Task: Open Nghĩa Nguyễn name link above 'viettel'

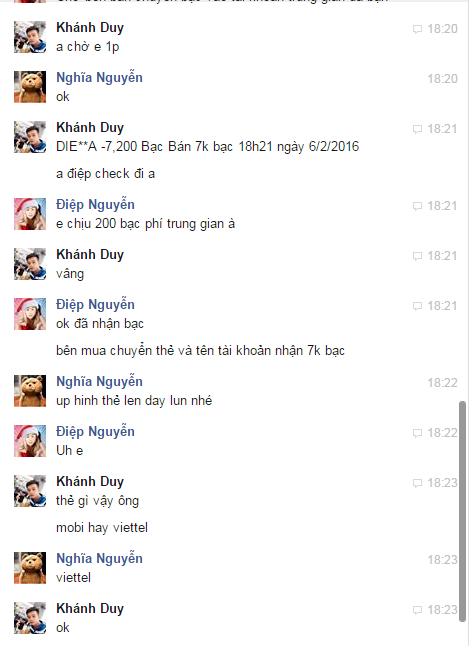Action: (x=99, y=559)
